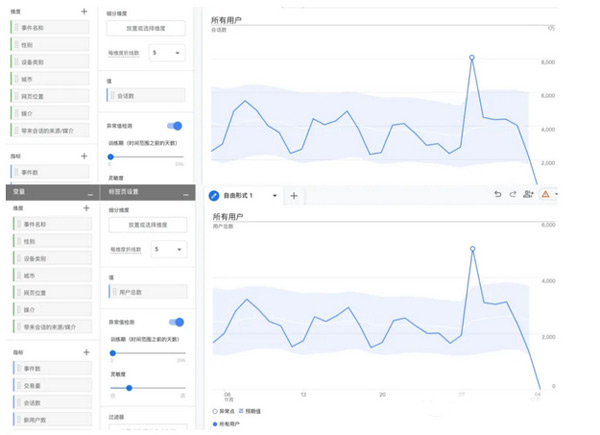This screenshot has width=600, height=435.
Task: Click 放置或选择维度 box below 标签页设置 header
Action: [x=147, y=225]
